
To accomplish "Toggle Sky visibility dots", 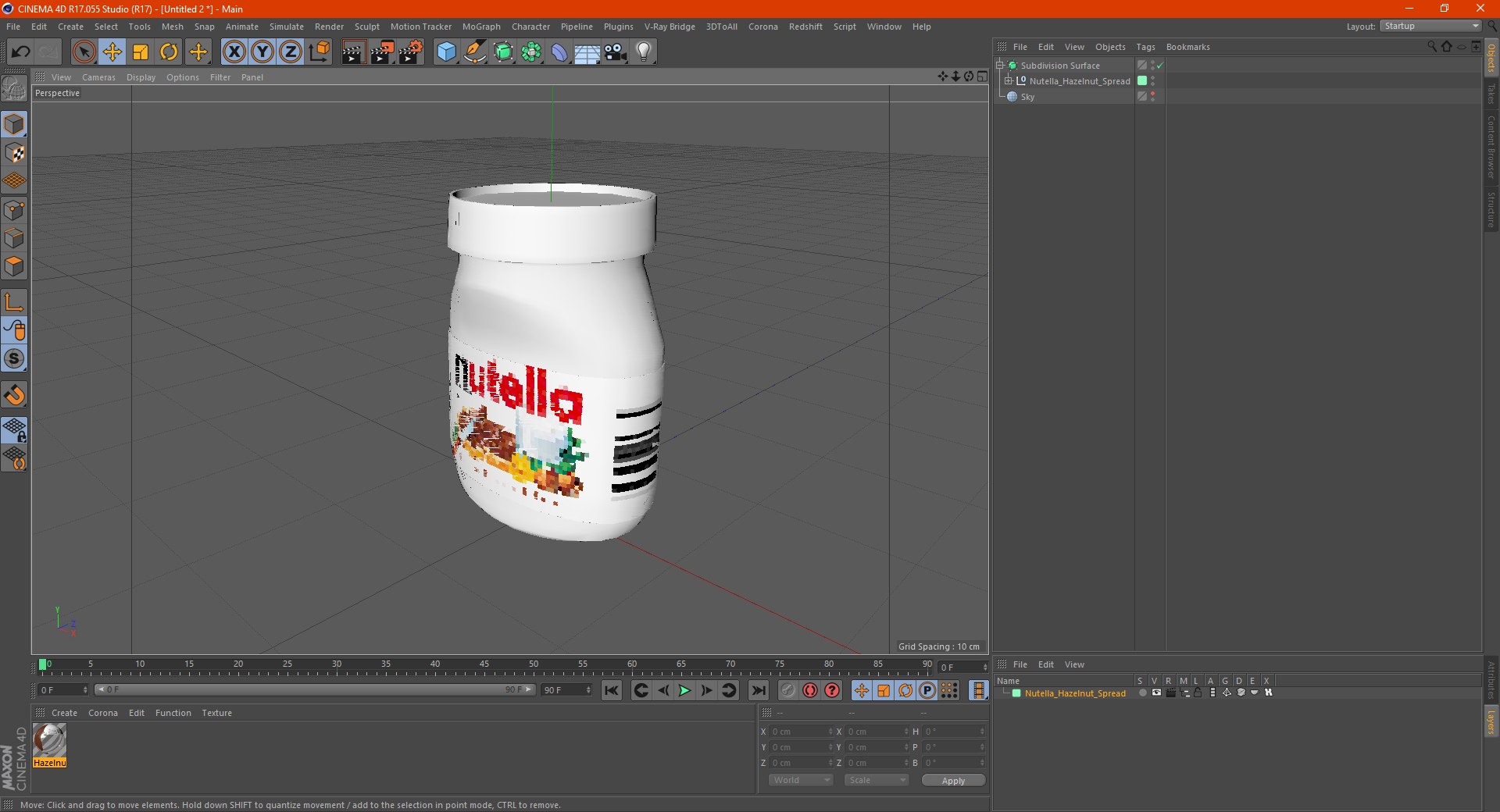I will [1152, 97].
